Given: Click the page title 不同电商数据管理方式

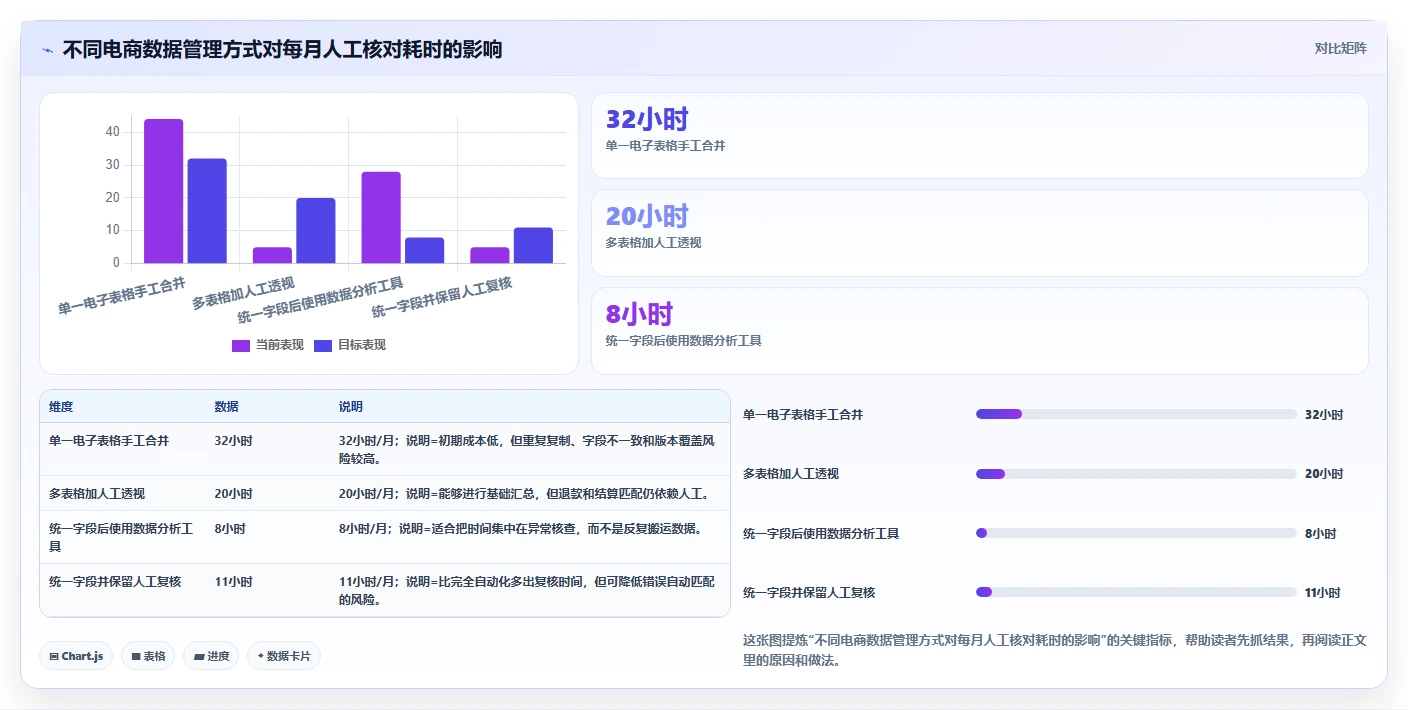Looking at the screenshot, I should [x=283, y=49].
